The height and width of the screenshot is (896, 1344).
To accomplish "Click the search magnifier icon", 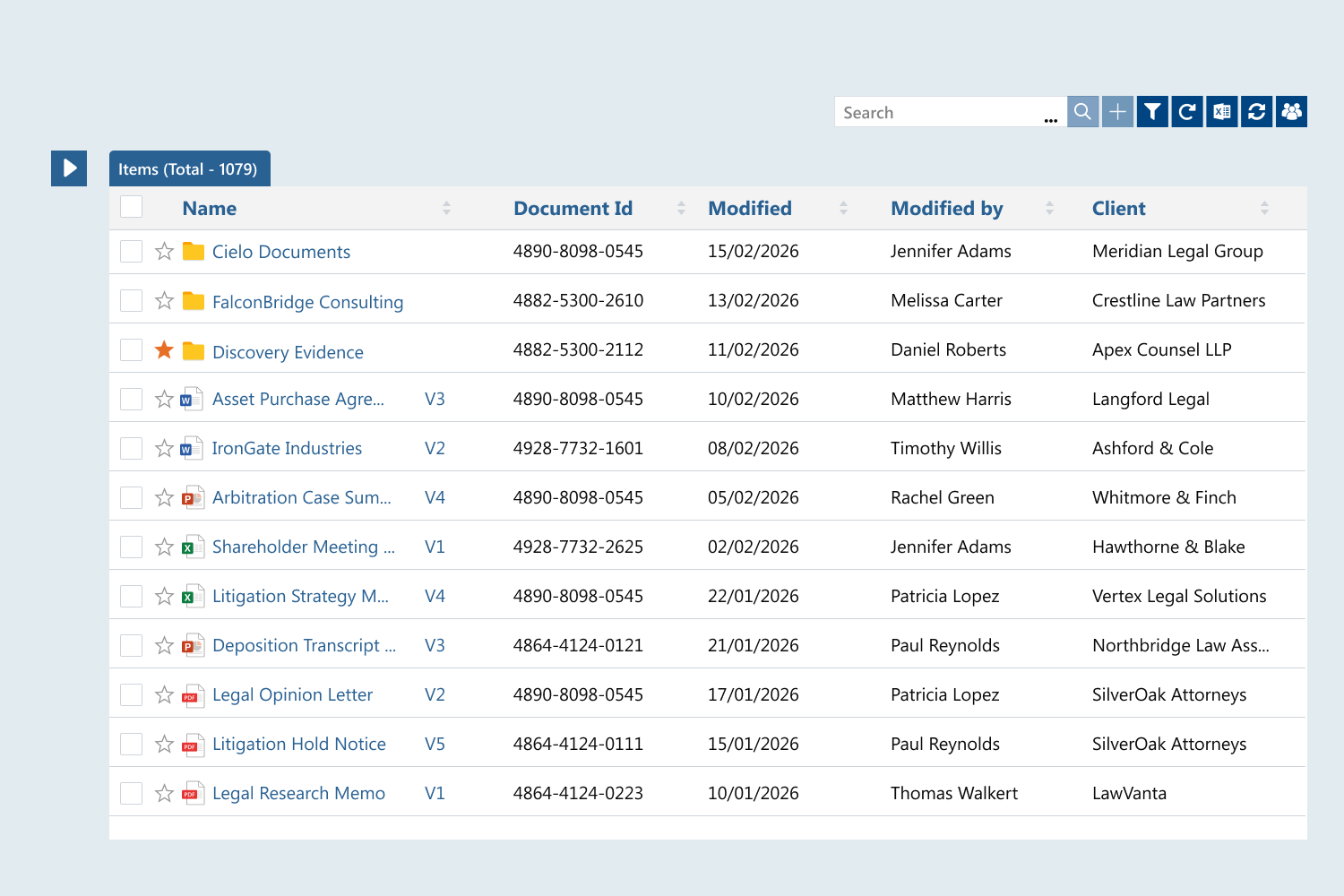I will [1082, 112].
